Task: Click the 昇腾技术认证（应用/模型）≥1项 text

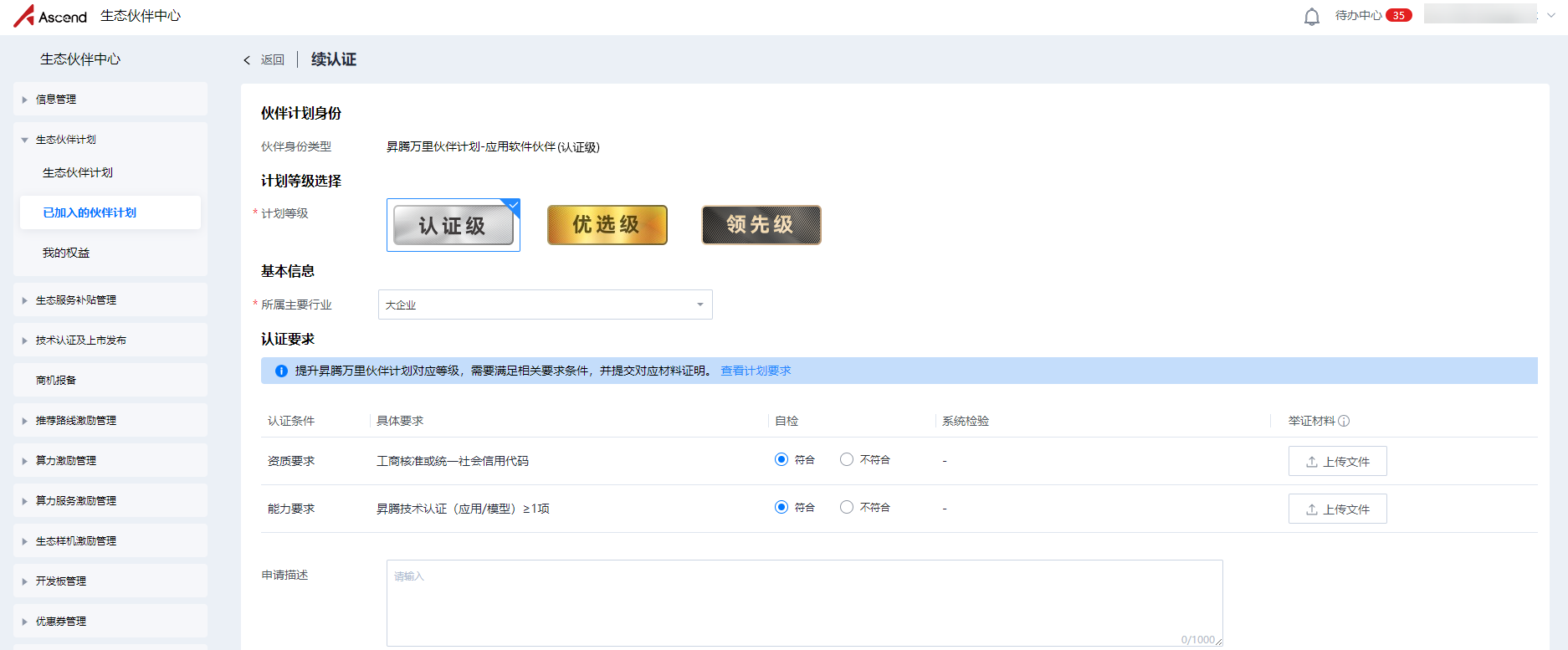Action: tap(463, 509)
